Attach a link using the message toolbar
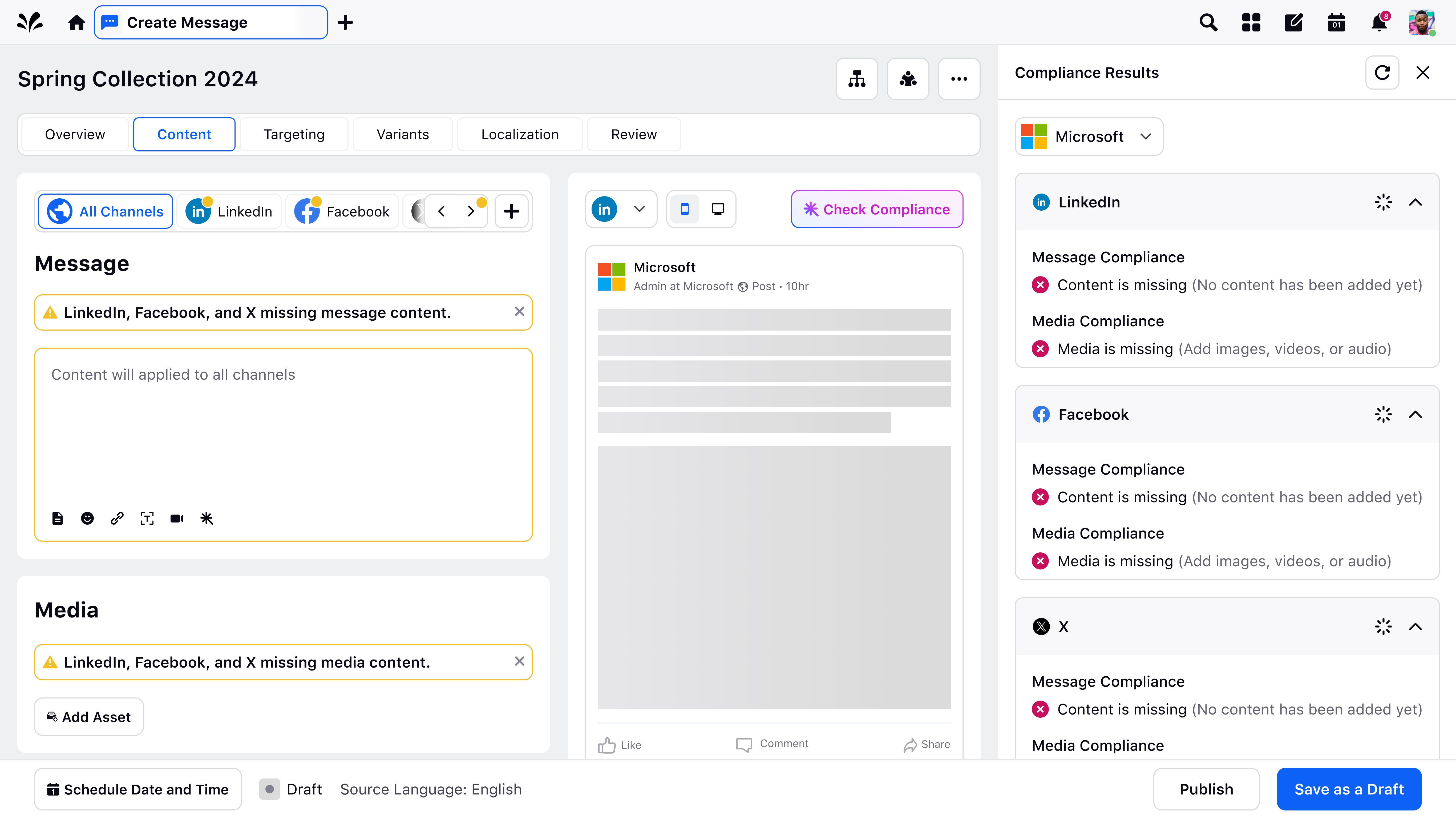 pos(117,518)
